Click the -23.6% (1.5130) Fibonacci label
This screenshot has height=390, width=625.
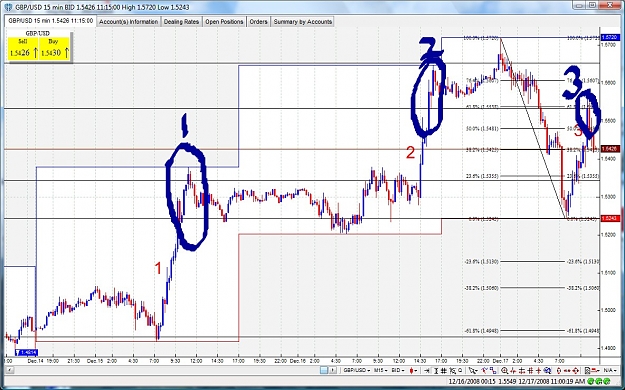[482, 262]
